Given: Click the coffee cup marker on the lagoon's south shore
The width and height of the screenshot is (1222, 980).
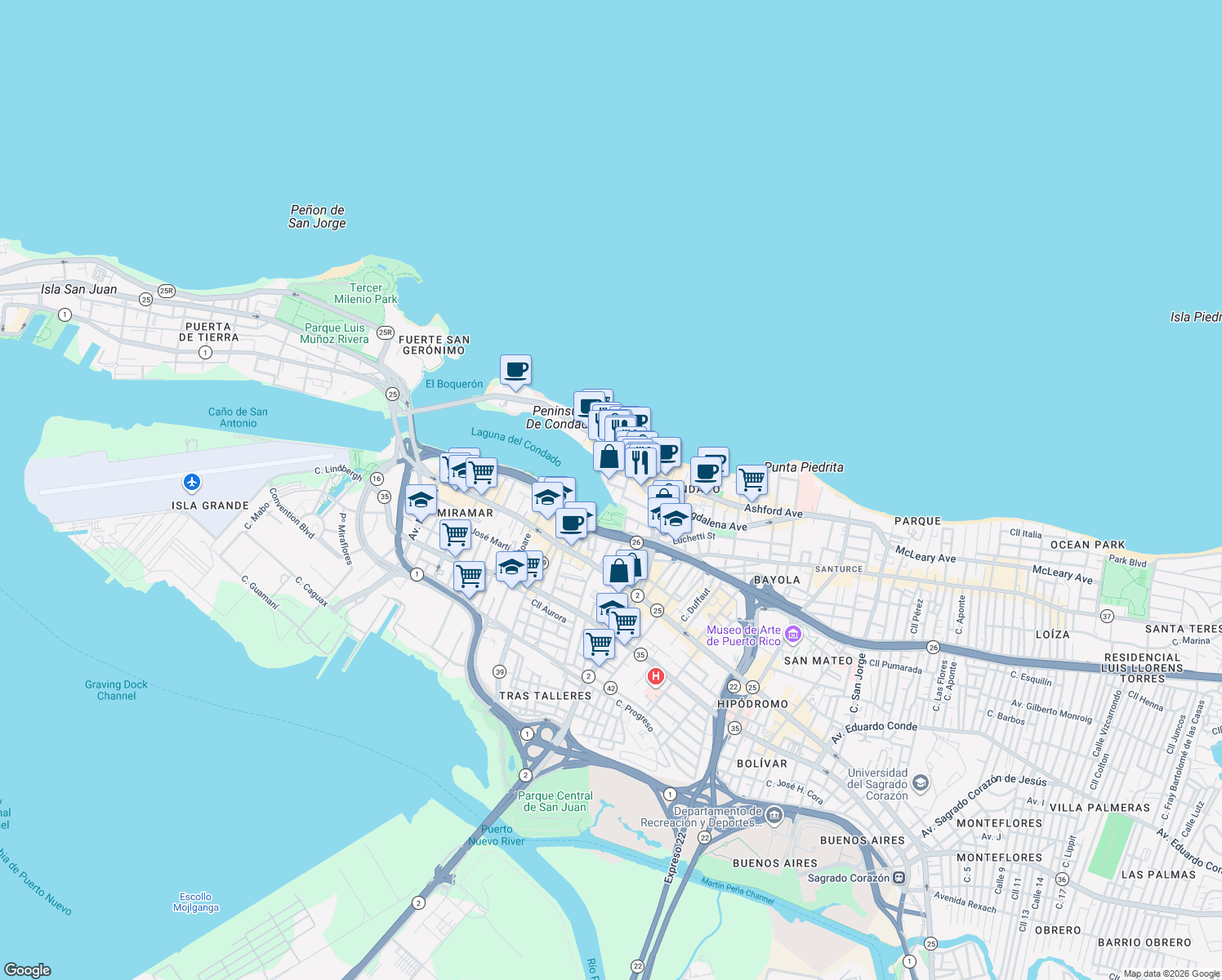Looking at the screenshot, I should point(573,524).
